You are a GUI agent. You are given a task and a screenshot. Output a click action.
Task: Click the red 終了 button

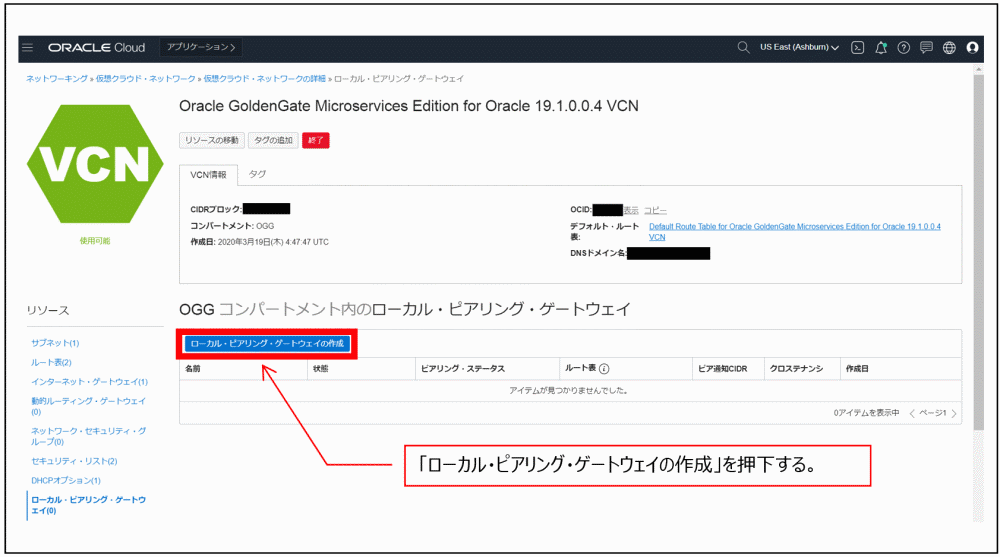coord(316,140)
